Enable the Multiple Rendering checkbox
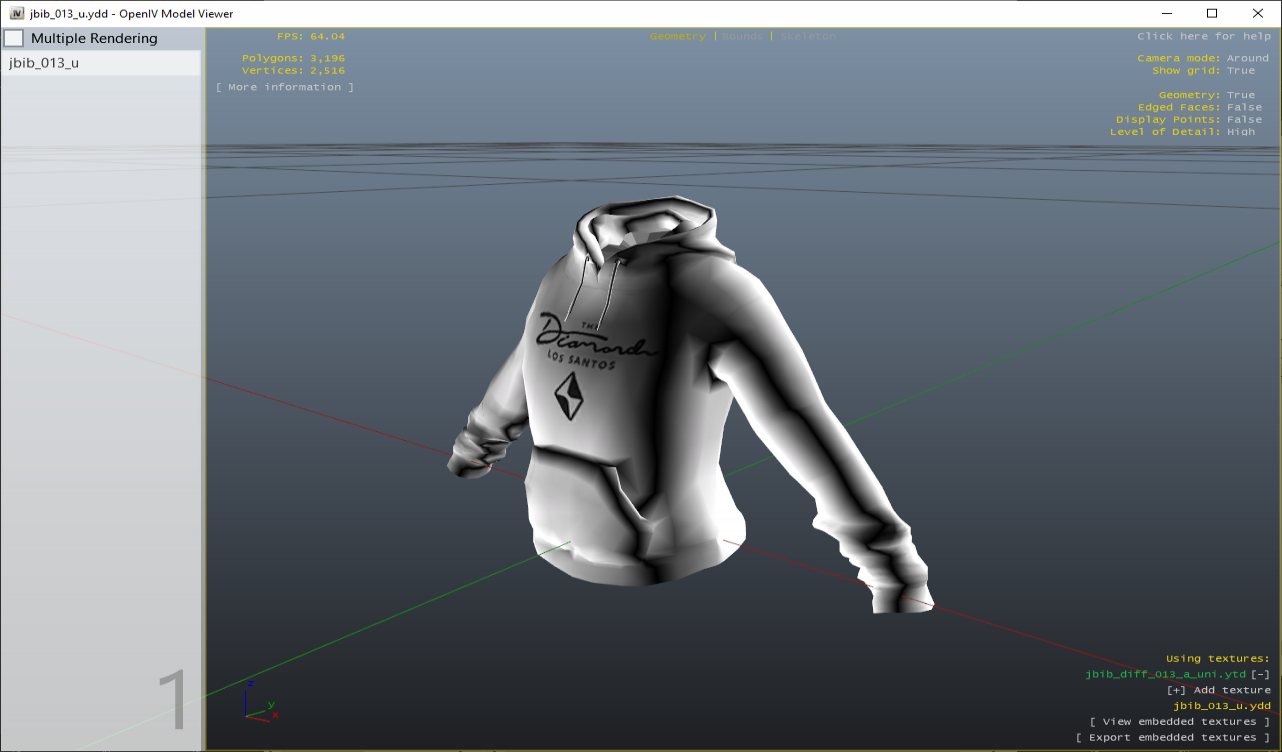The height and width of the screenshot is (752, 1282). pyautogui.click(x=15, y=39)
